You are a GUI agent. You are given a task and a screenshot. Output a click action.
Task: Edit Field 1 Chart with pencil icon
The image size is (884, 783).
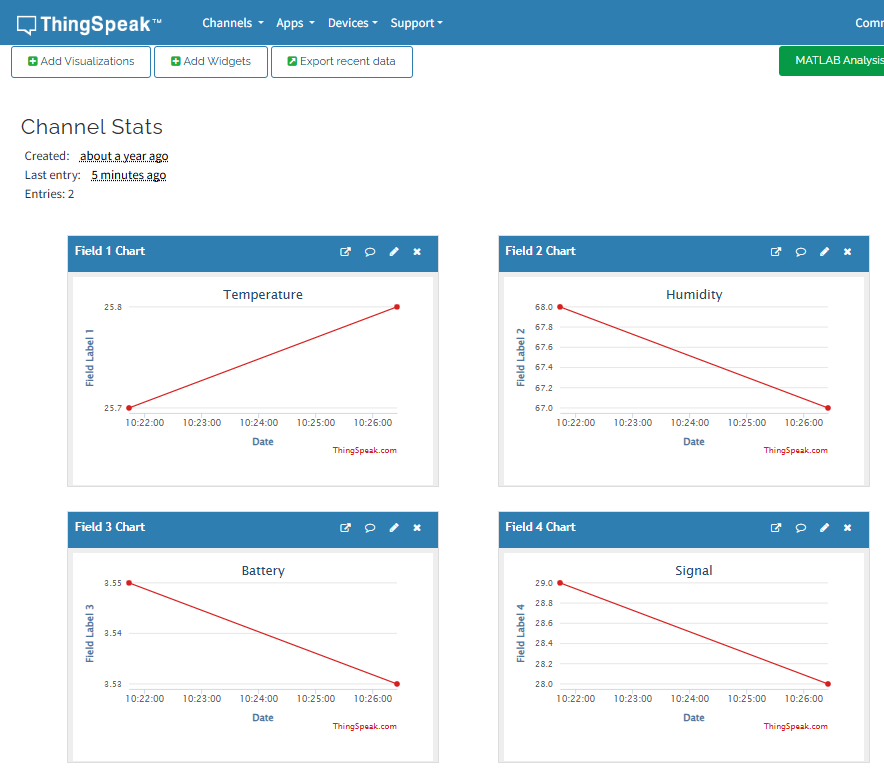point(394,252)
